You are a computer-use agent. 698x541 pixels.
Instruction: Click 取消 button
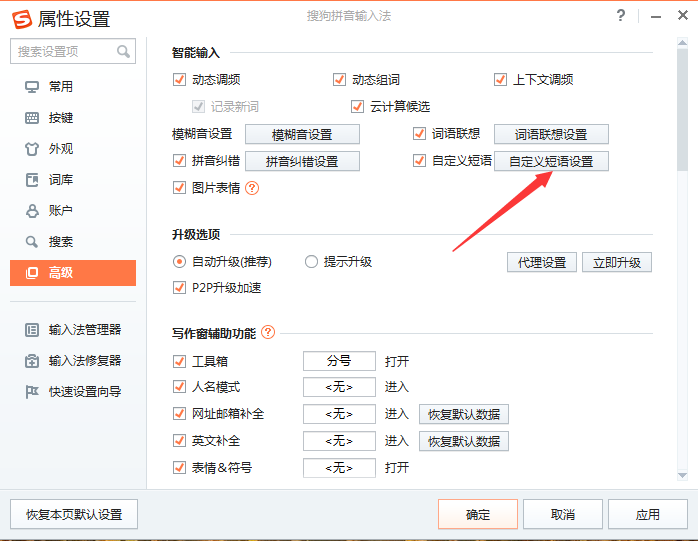(563, 514)
